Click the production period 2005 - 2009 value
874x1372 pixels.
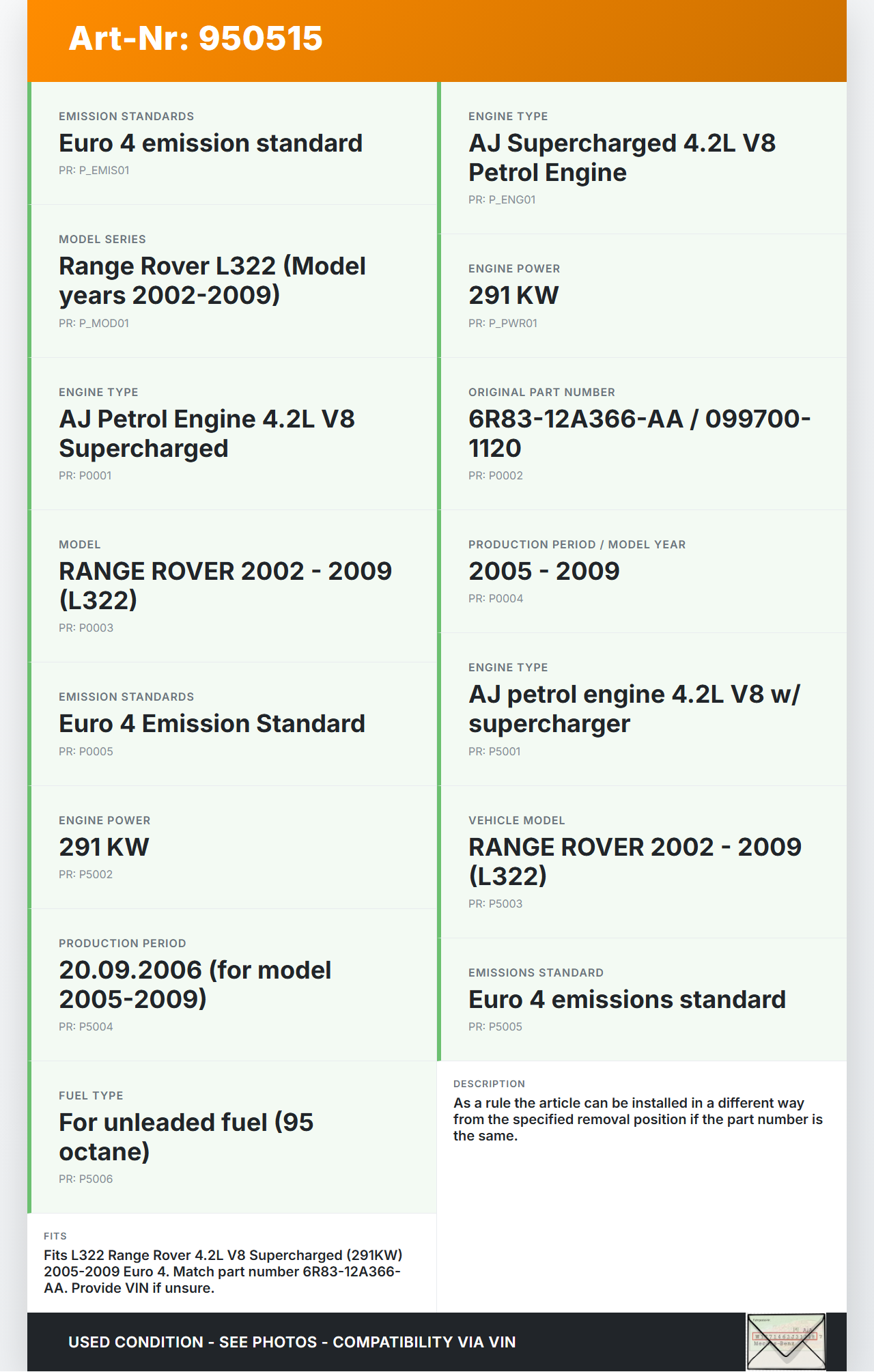[544, 572]
